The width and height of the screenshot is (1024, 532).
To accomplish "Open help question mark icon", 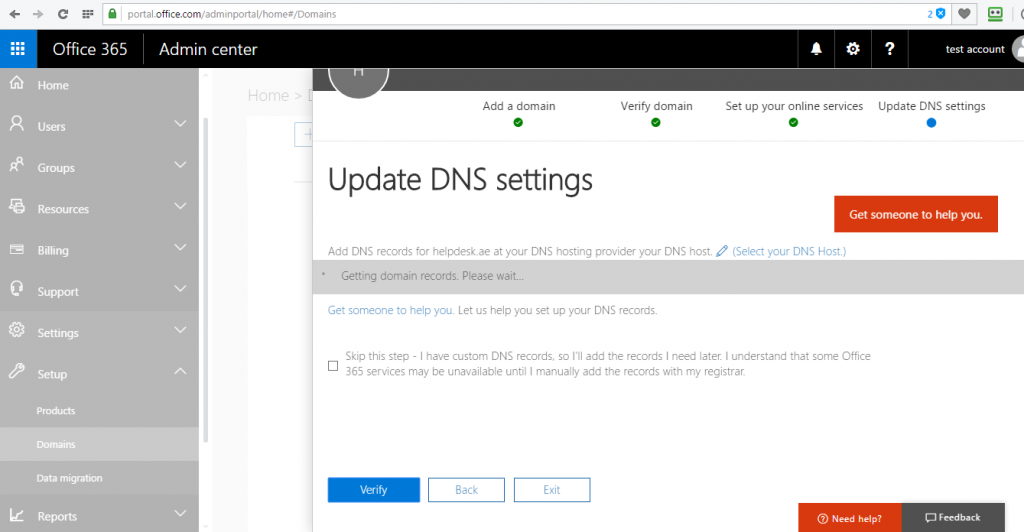I will pyautogui.click(x=889, y=49).
